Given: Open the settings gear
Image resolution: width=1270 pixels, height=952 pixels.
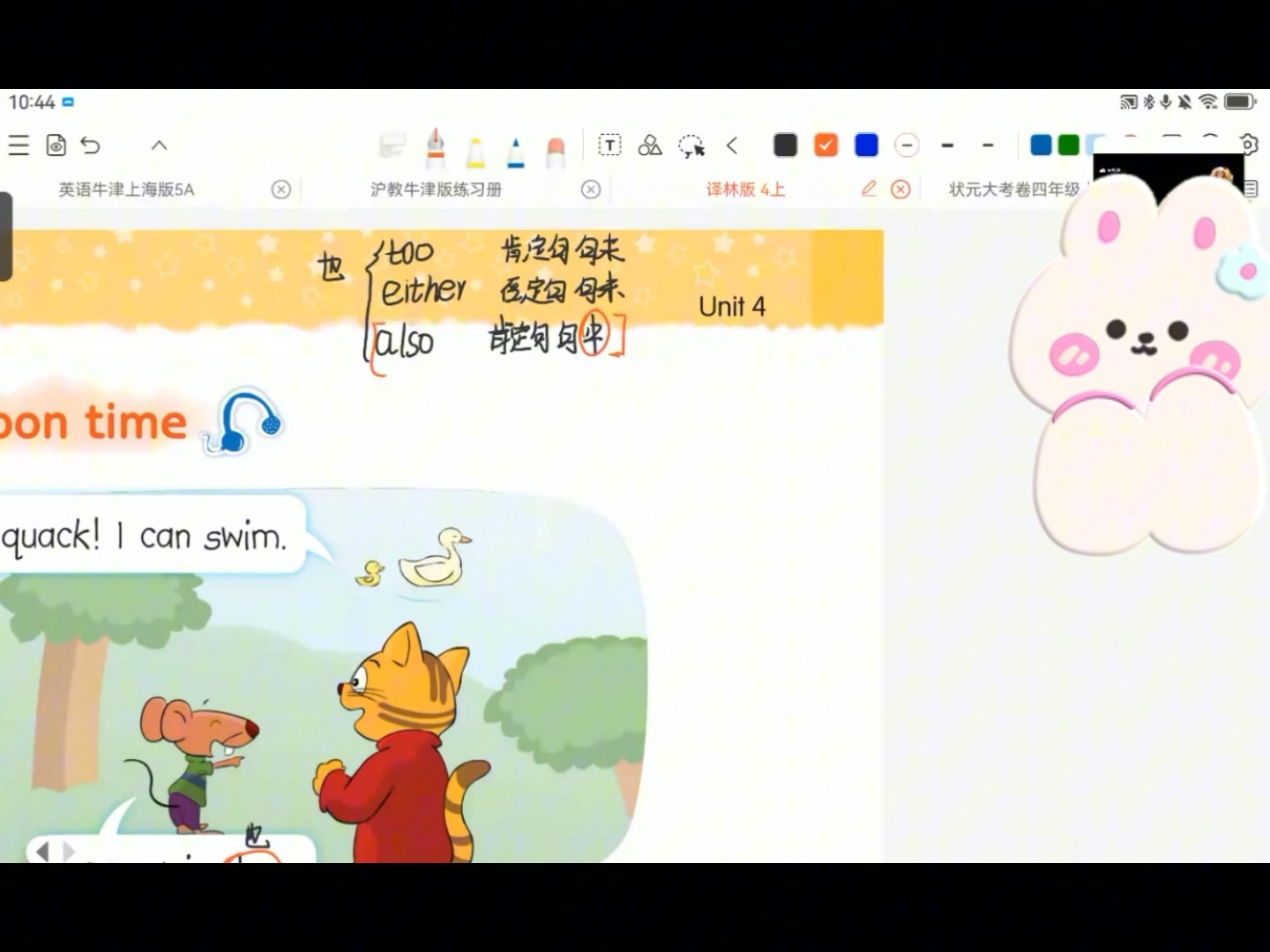Looking at the screenshot, I should click(1249, 144).
